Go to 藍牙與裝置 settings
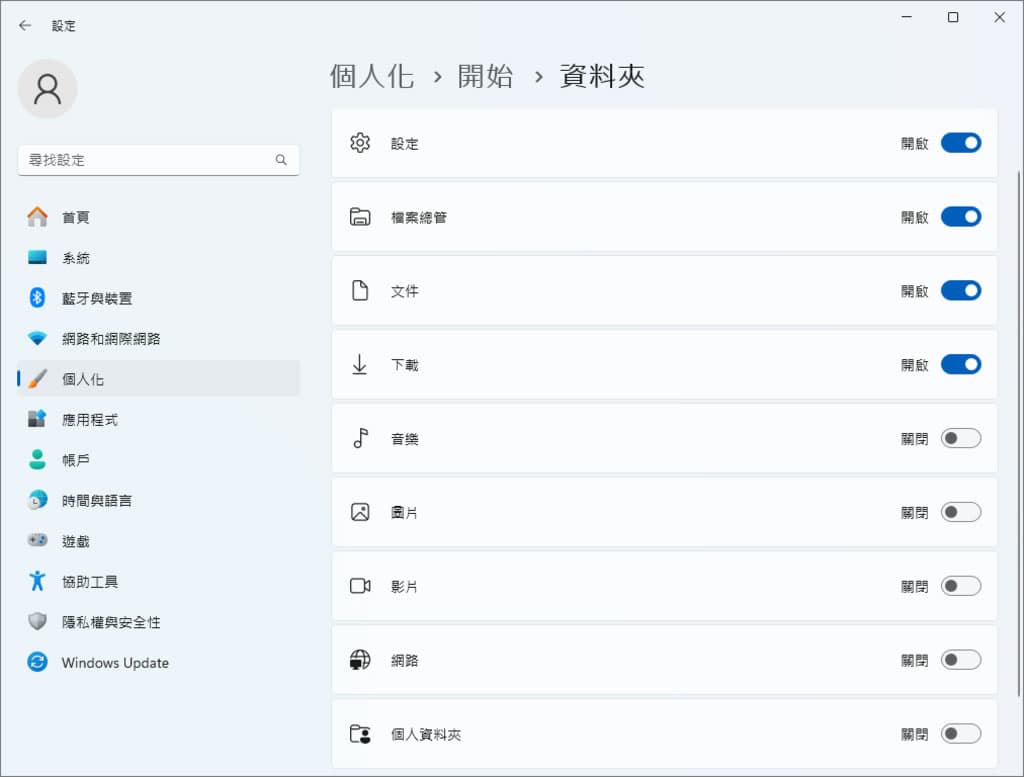 [158, 298]
